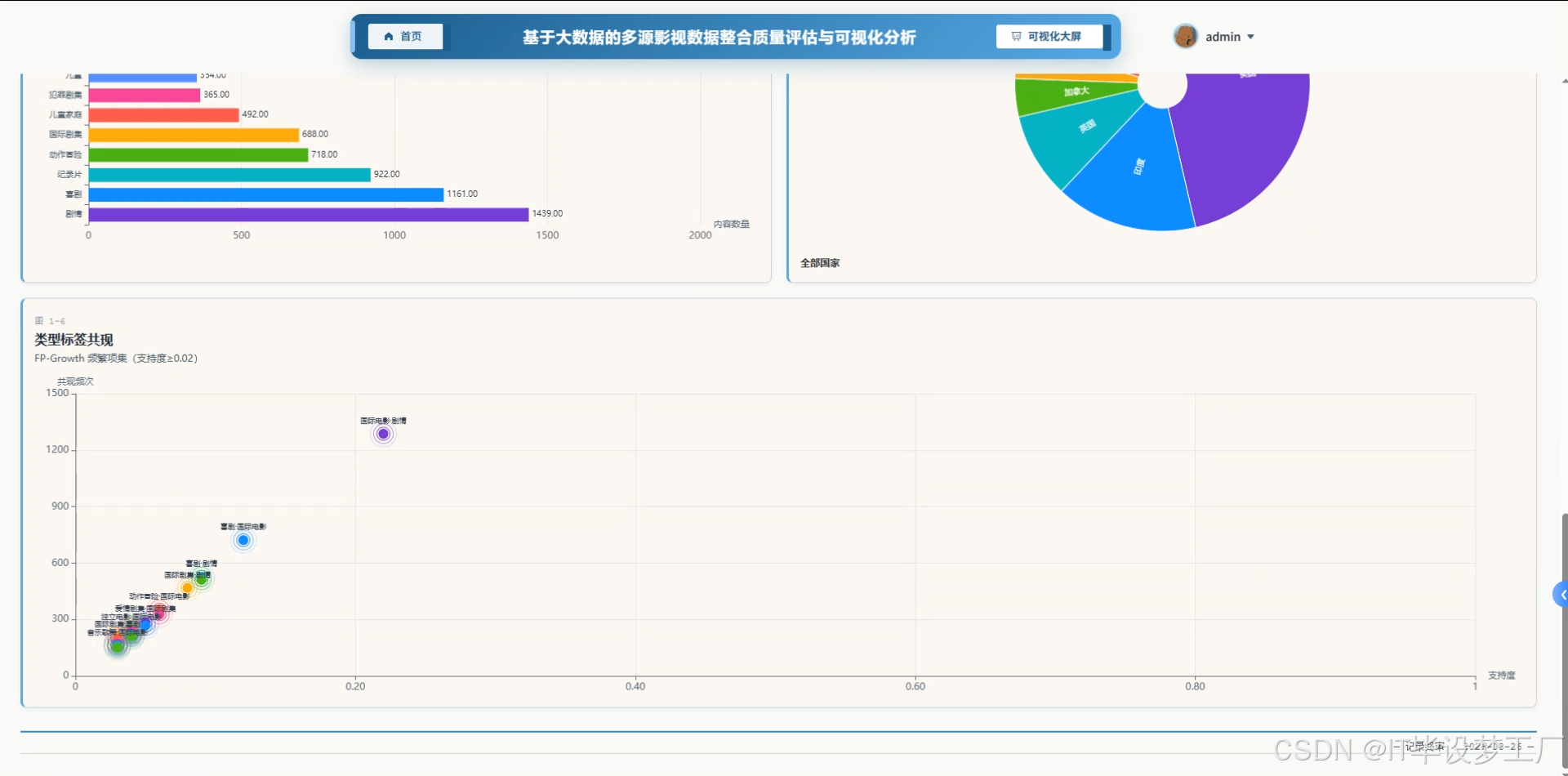The height and width of the screenshot is (776, 1568).
Task: Click the admin username text
Action: click(x=1223, y=37)
